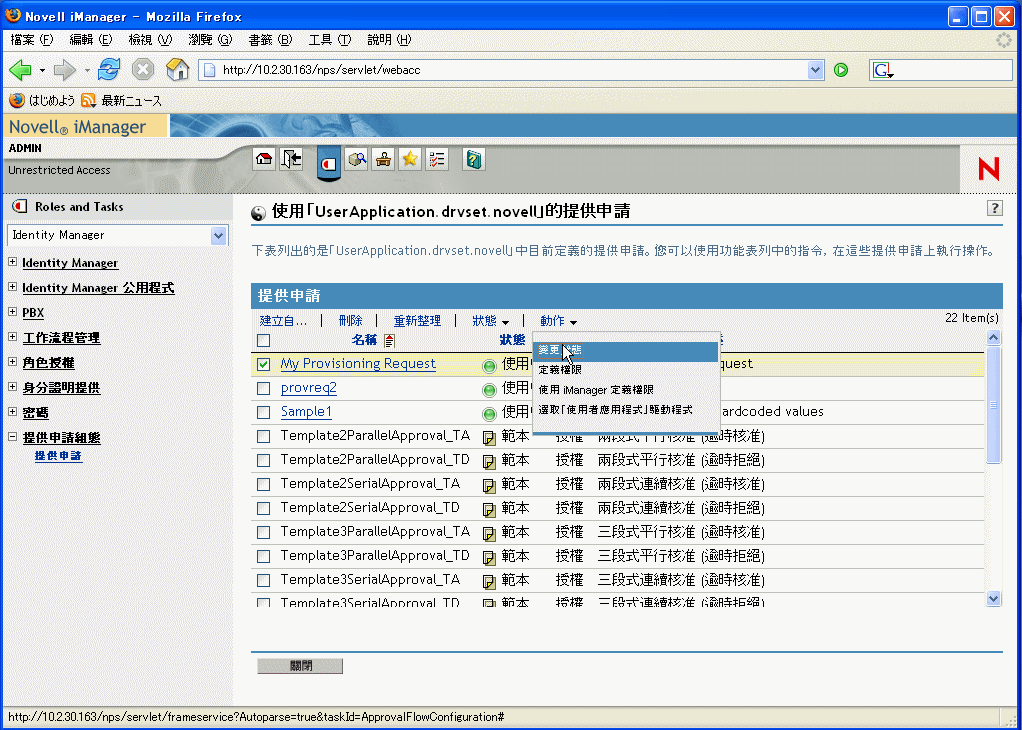Click scrollbar up arrow of request list
This screenshot has height=730, width=1022.
tap(993, 338)
